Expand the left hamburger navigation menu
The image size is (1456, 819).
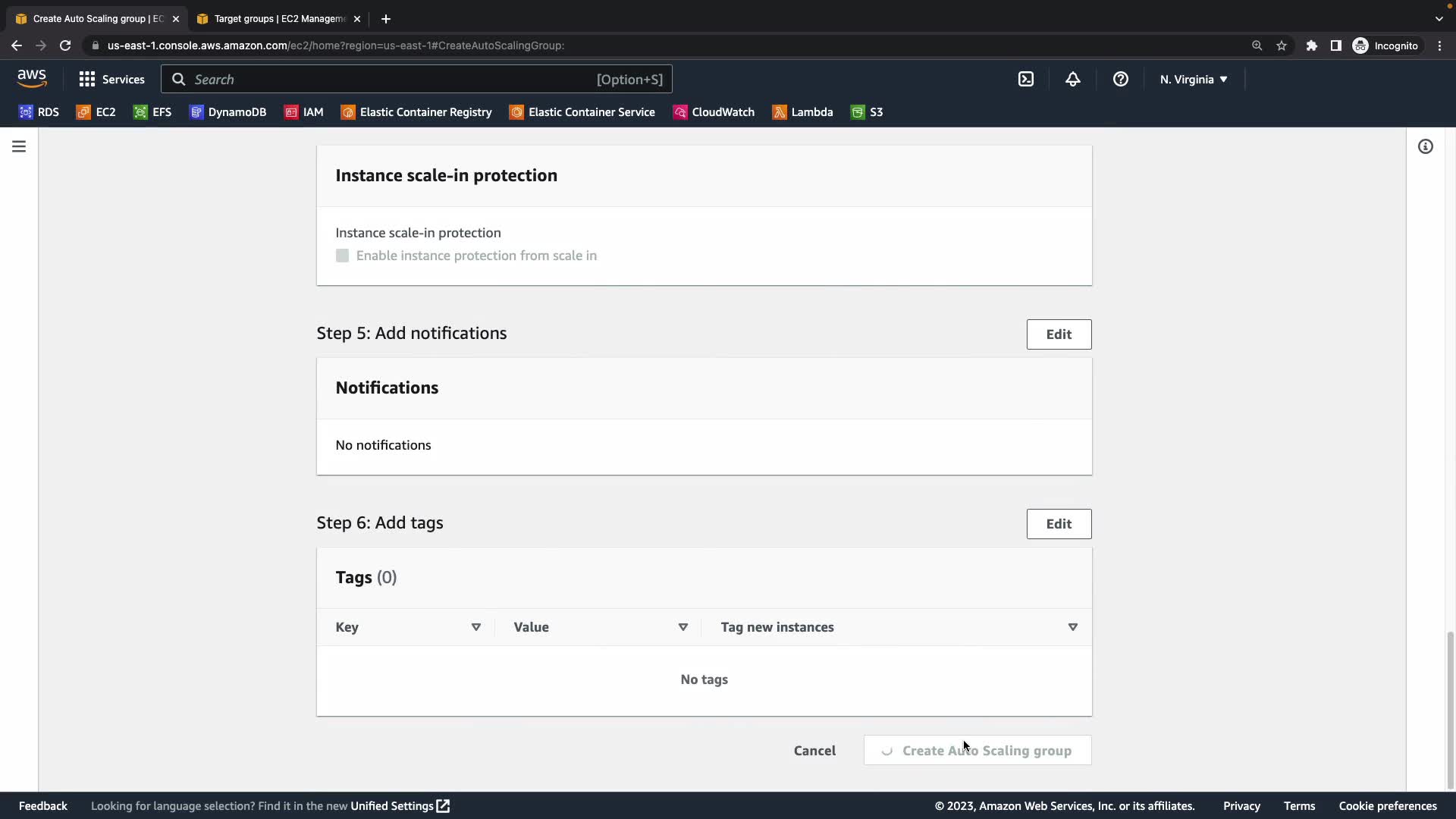click(19, 146)
